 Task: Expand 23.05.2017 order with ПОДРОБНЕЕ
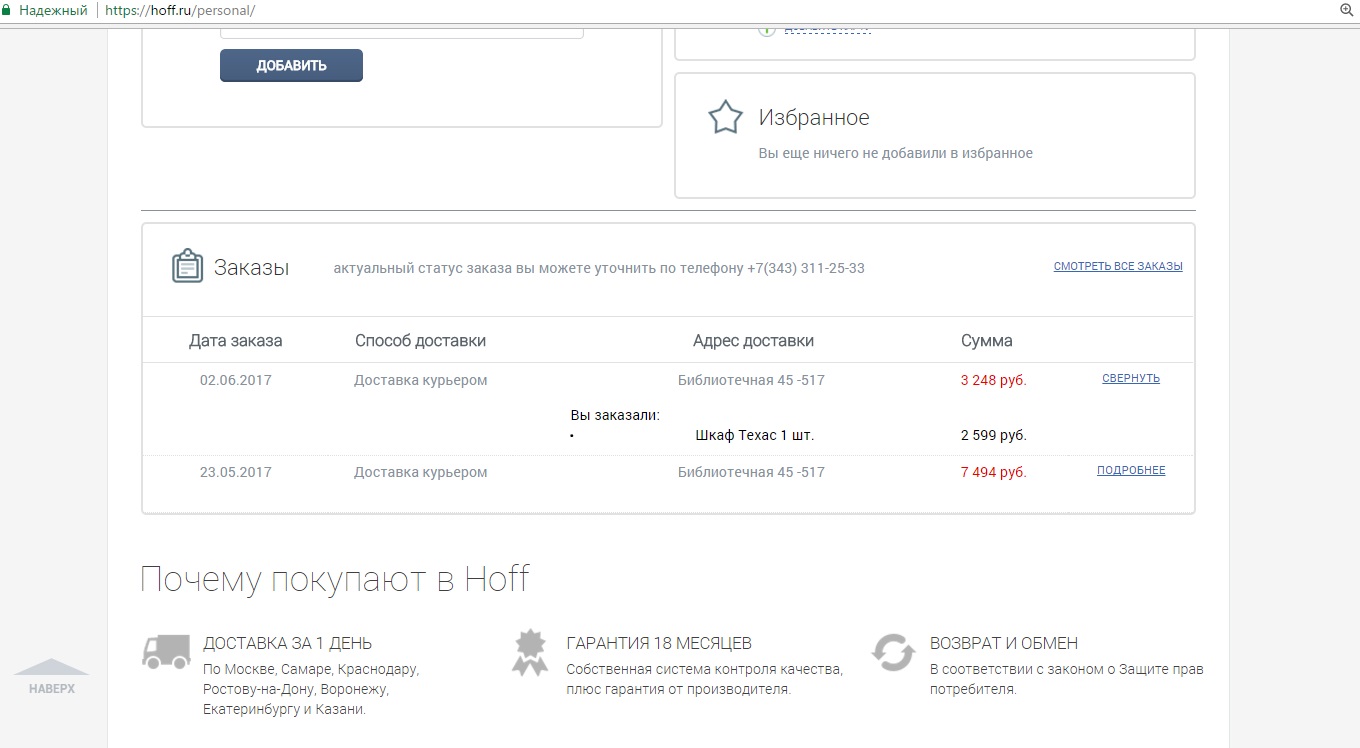tap(1131, 470)
